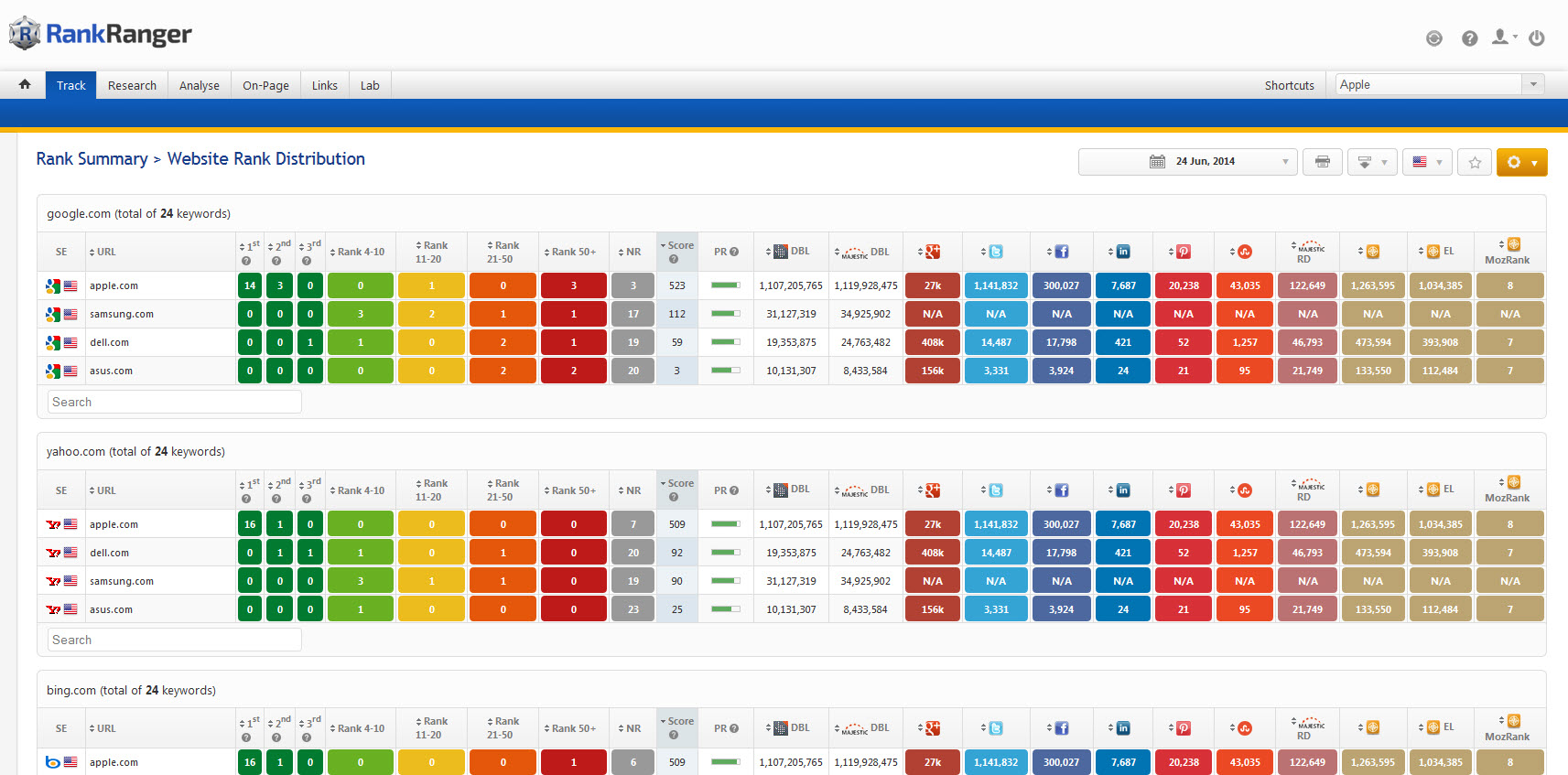
Task: Click the power logout icon
Action: point(1537,38)
